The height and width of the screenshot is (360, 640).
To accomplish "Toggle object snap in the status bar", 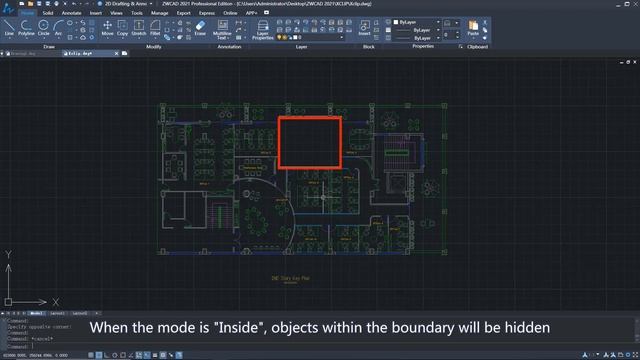I will [123, 355].
